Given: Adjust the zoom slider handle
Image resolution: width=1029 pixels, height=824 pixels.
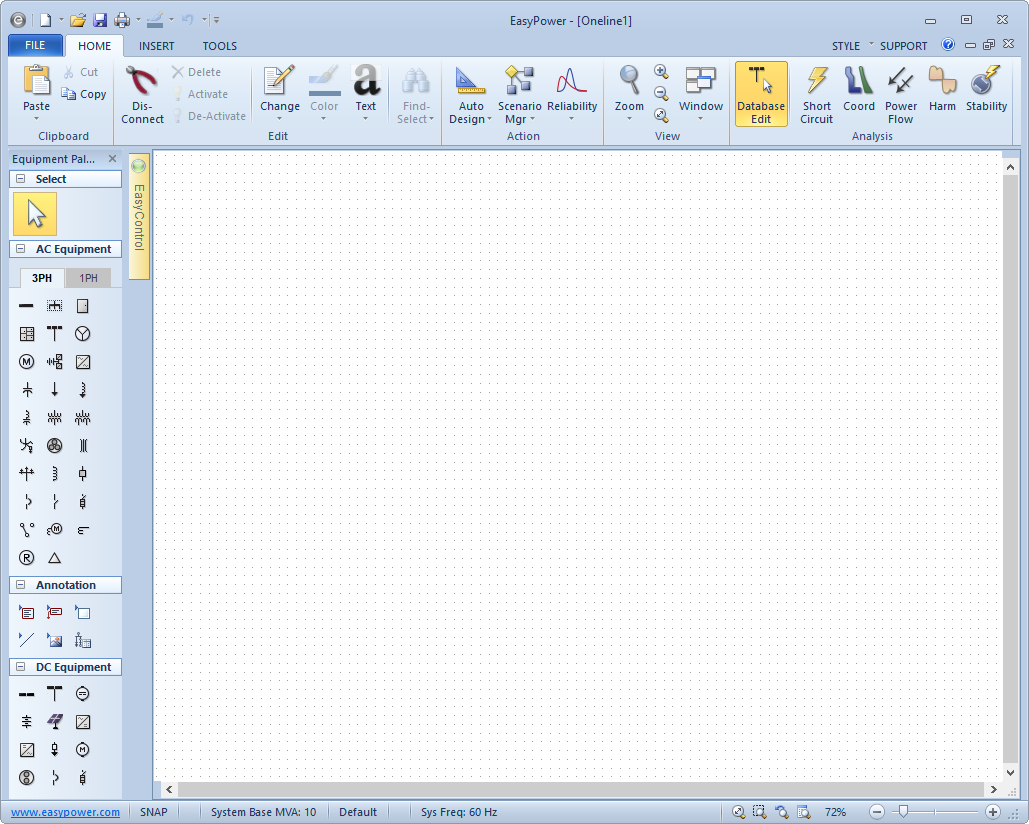Looking at the screenshot, I should click(902, 812).
